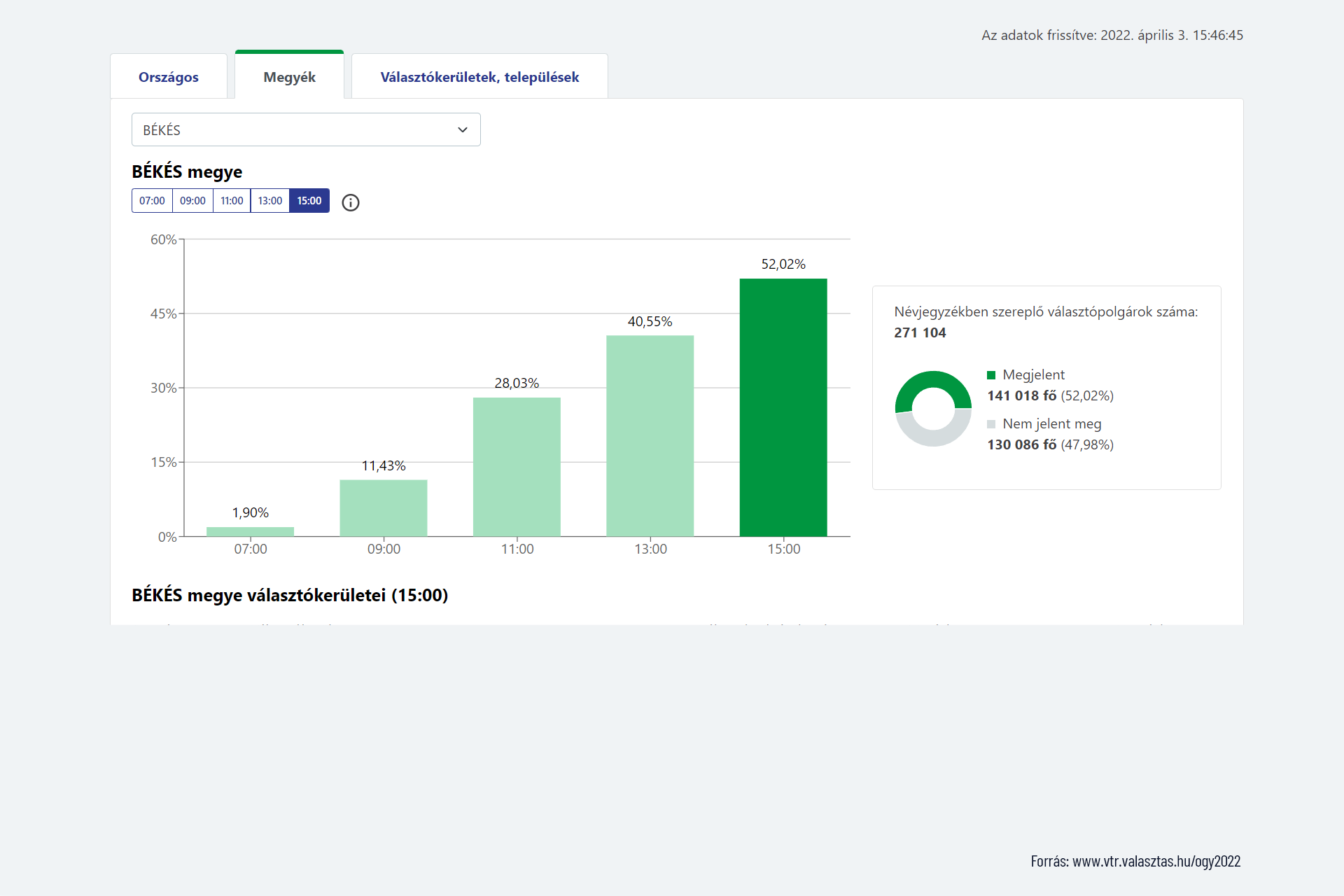Switch to the 13:00 time button
Viewport: 1344px width, 896px height.
[x=270, y=201]
